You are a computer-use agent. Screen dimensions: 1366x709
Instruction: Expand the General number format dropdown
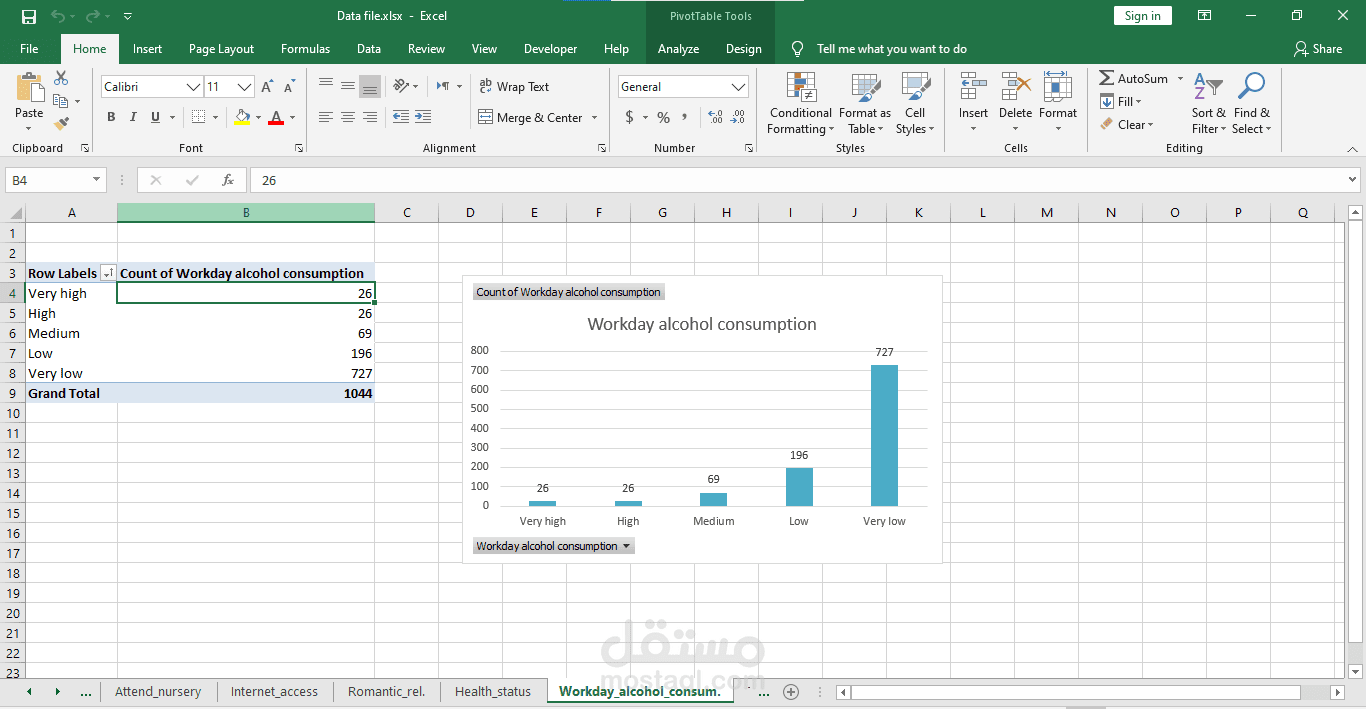click(738, 87)
